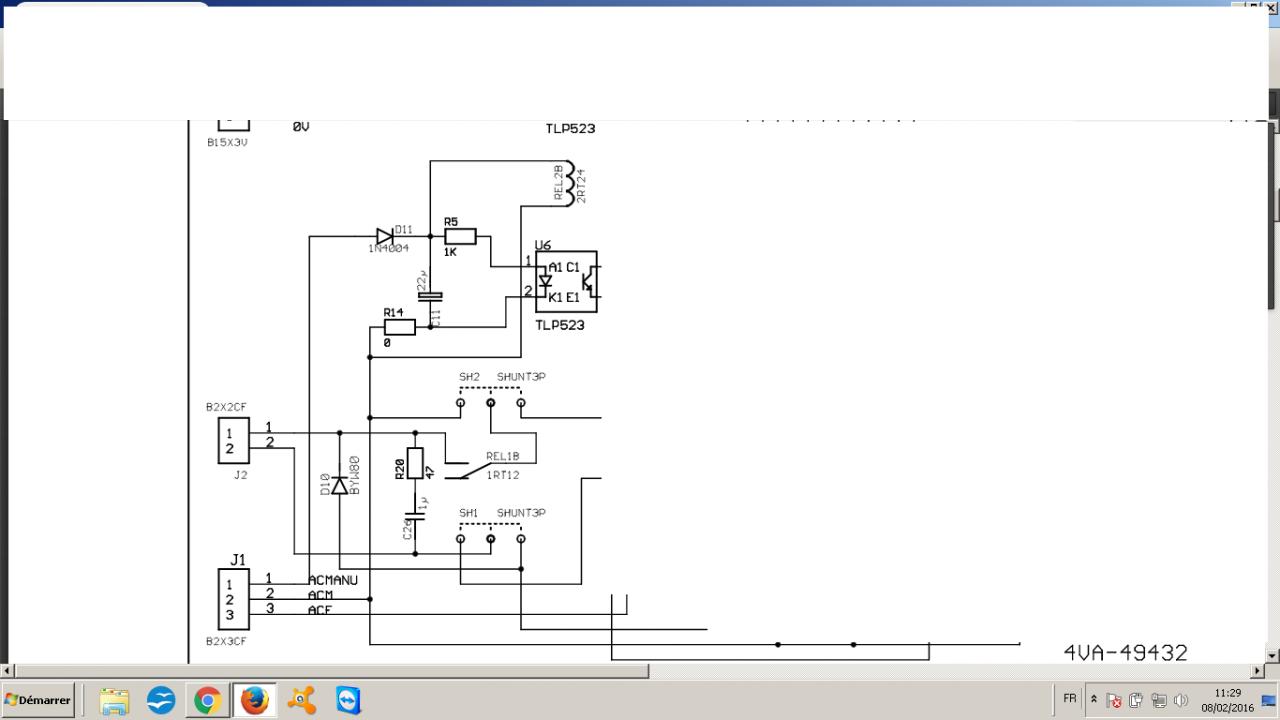Viewport: 1280px width, 720px height.
Task: Click the 0V net label
Action: [301, 127]
